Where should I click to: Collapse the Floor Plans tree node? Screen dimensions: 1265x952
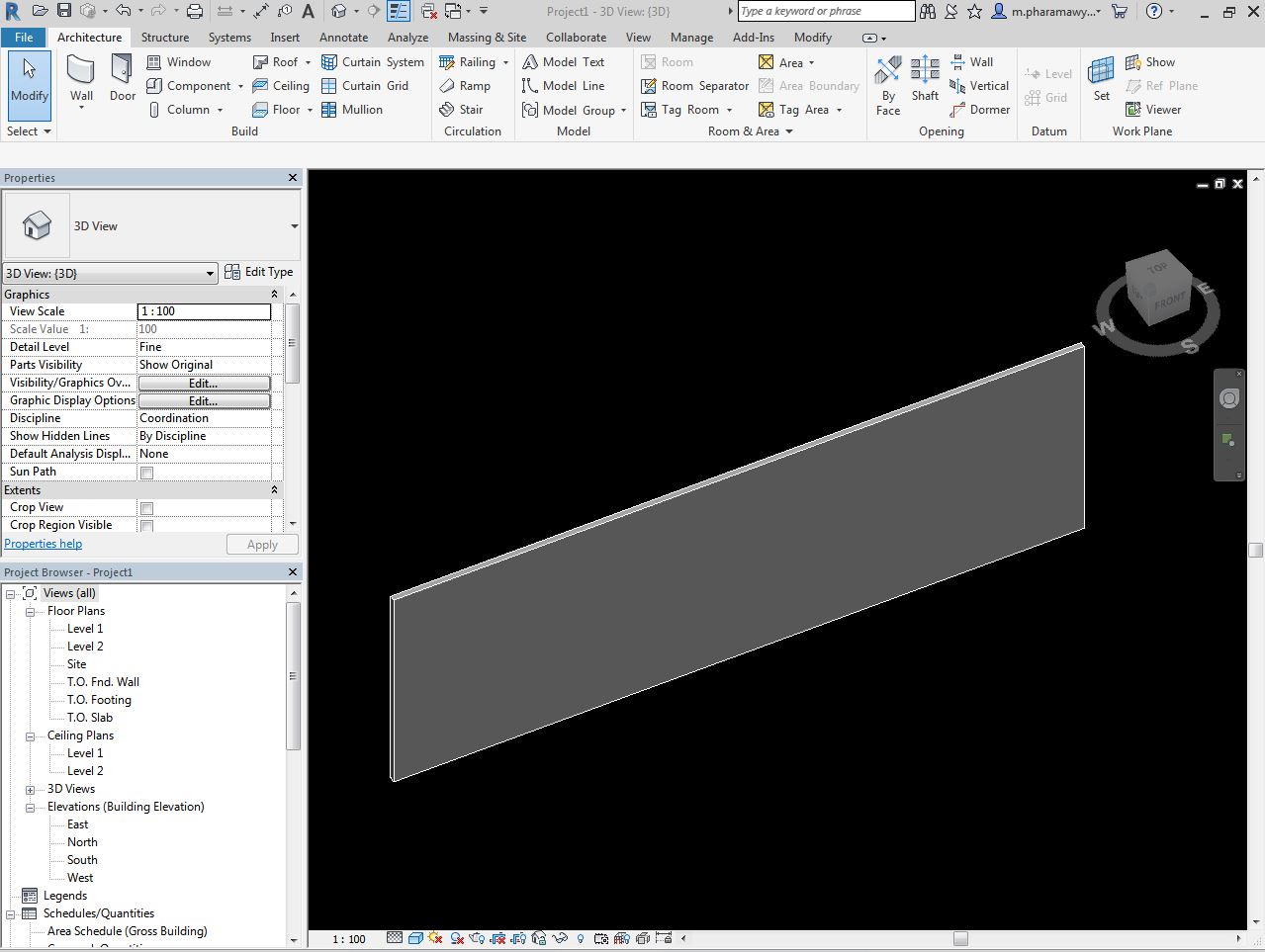[30, 612]
